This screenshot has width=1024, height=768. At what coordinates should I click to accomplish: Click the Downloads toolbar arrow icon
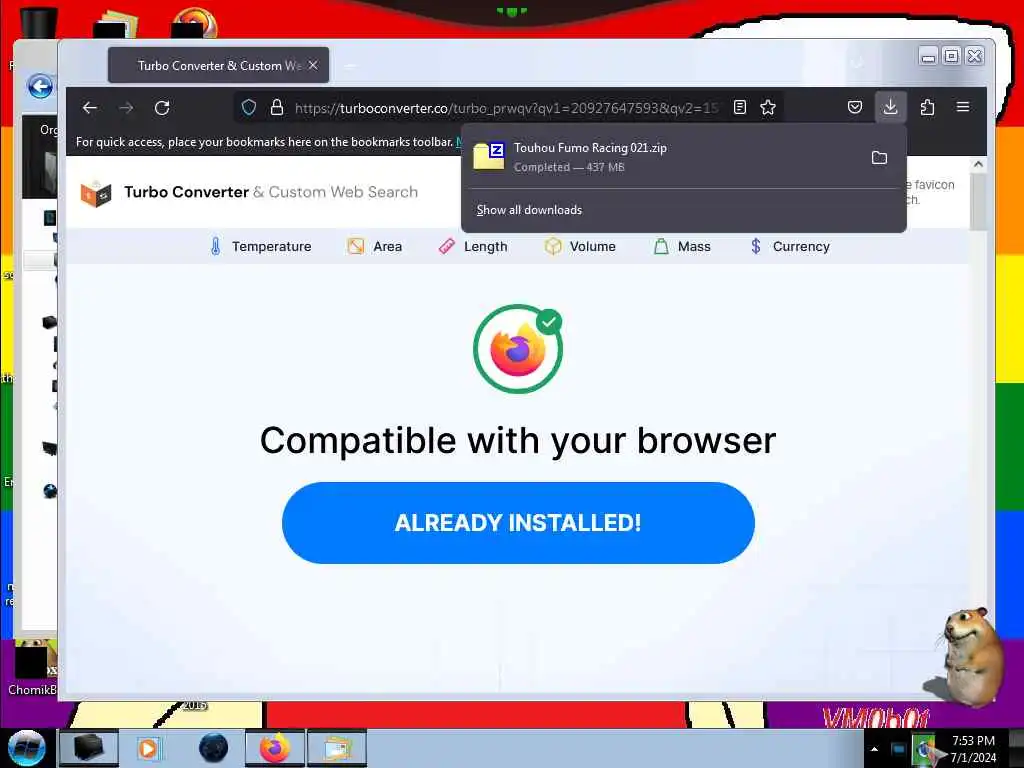coord(890,107)
